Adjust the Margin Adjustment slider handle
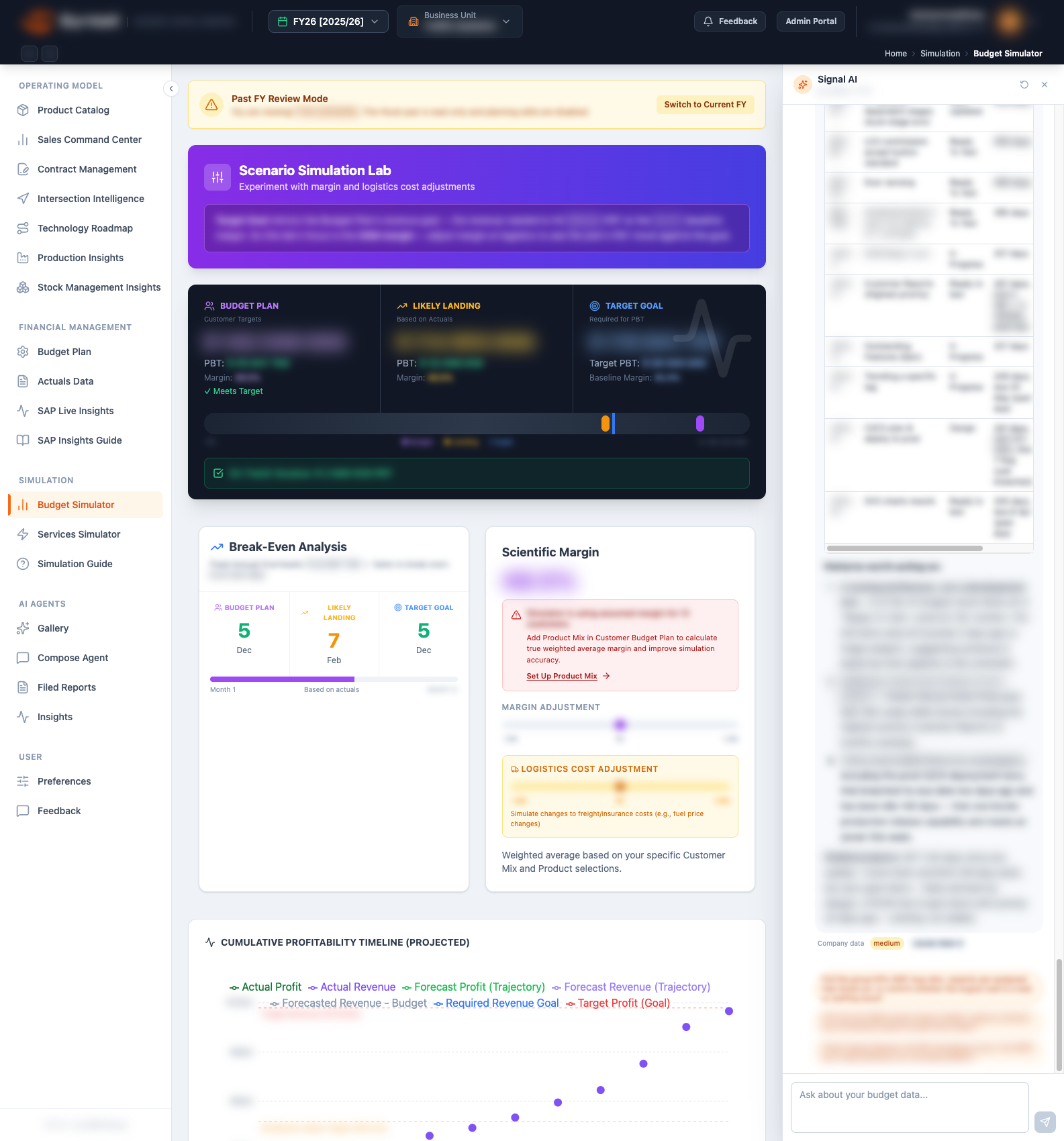 pyautogui.click(x=620, y=724)
